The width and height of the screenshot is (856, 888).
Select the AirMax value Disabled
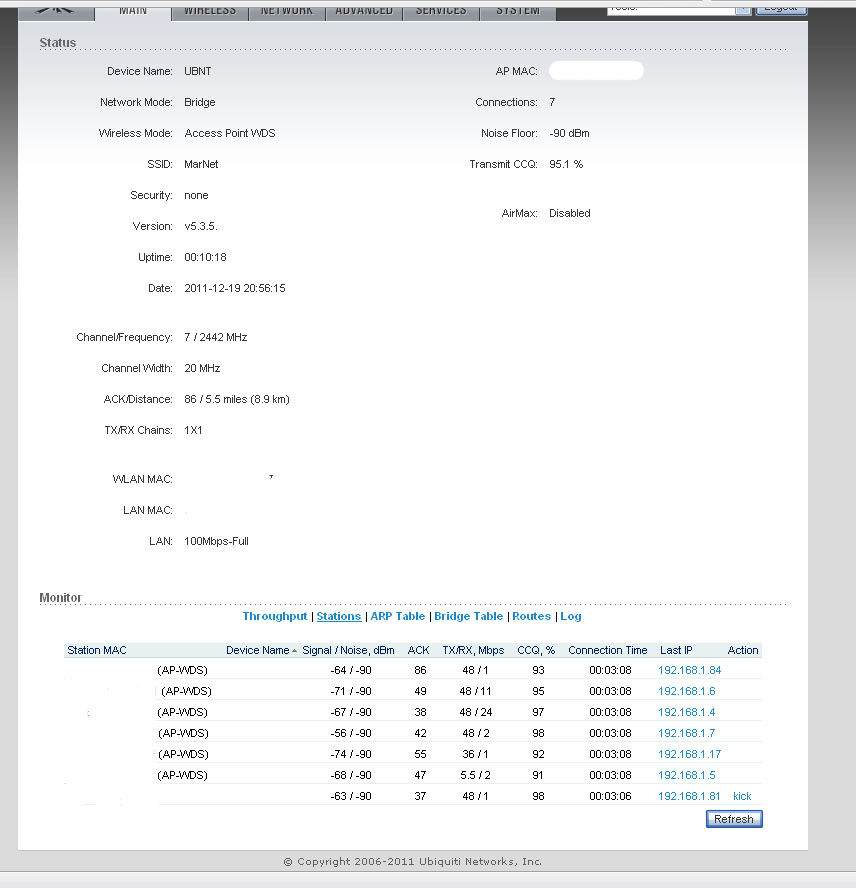tap(570, 214)
